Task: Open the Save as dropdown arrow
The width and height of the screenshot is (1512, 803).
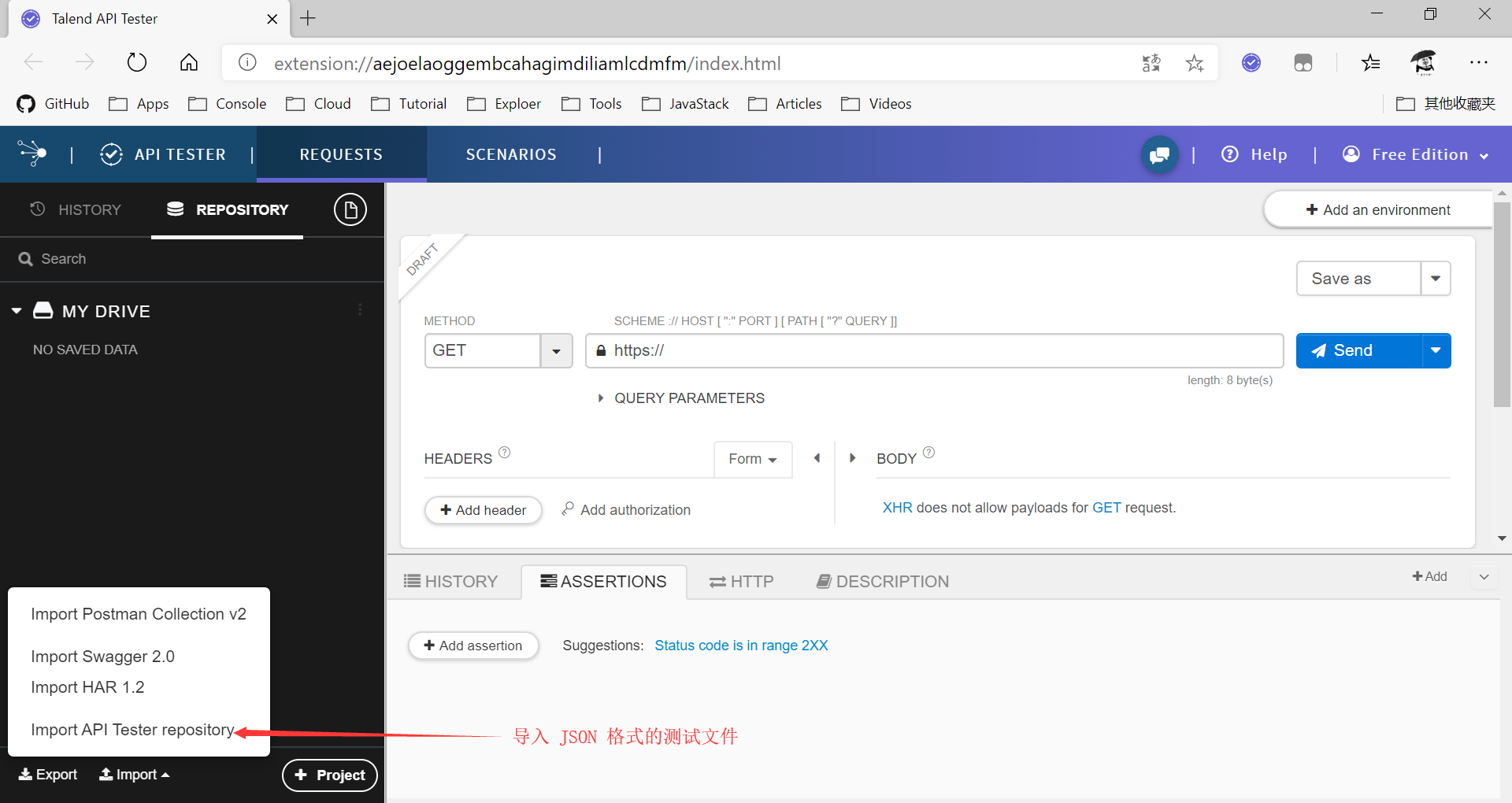Action: 1436,278
